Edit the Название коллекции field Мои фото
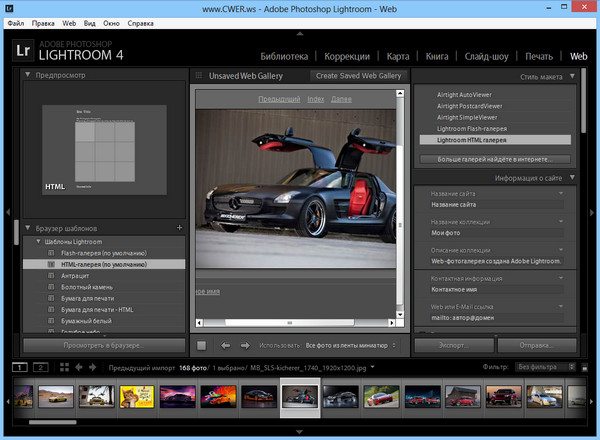The image size is (600, 440). coord(497,233)
